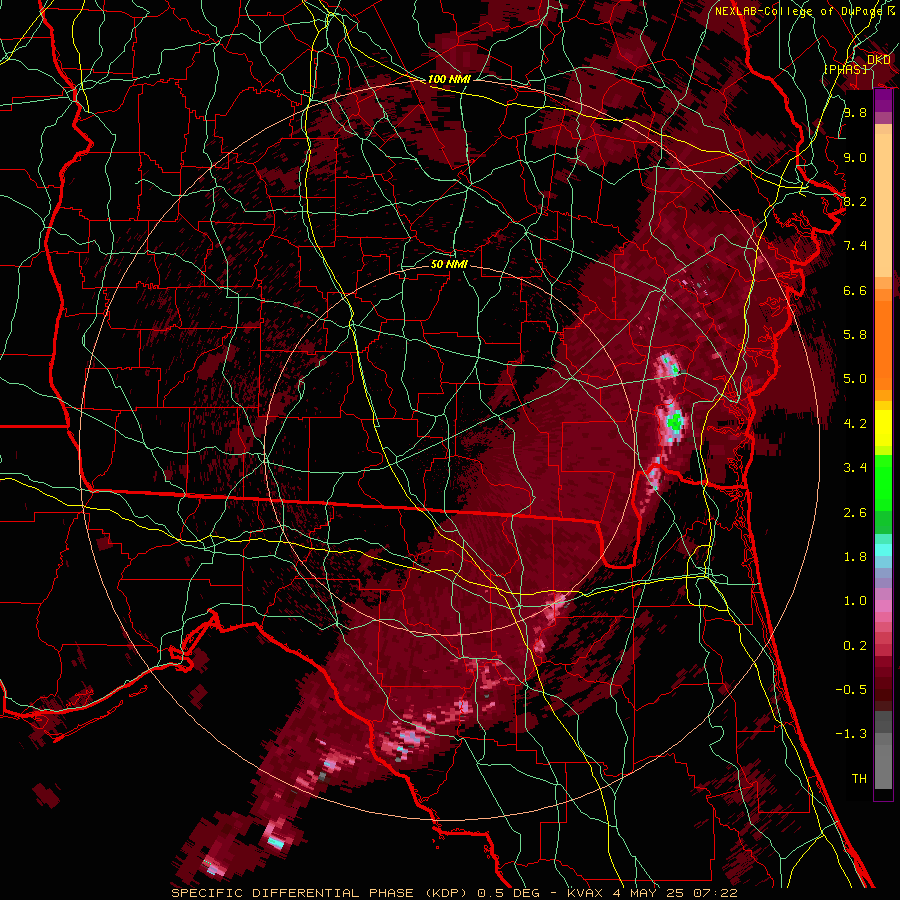Viewport: 900px width, 900px height.
Task: Click the "TH" threshold label on scale
Action: tap(859, 779)
